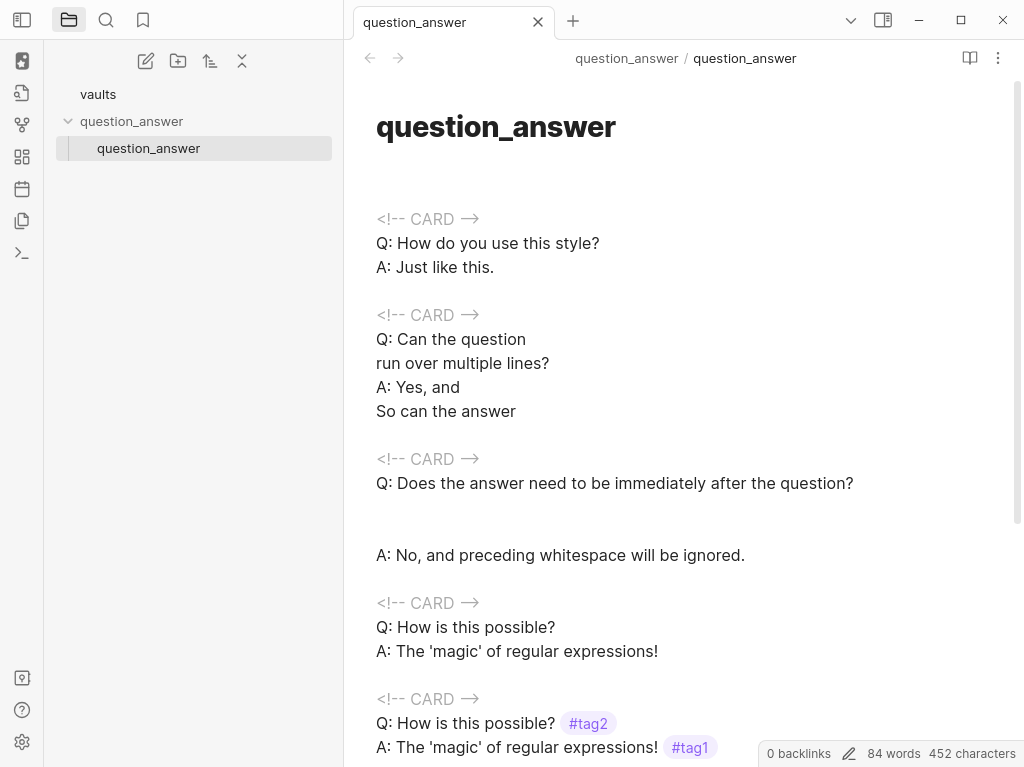The height and width of the screenshot is (767, 1024).
Task: Open the search panel in sidebar
Action: pyautogui.click(x=106, y=20)
